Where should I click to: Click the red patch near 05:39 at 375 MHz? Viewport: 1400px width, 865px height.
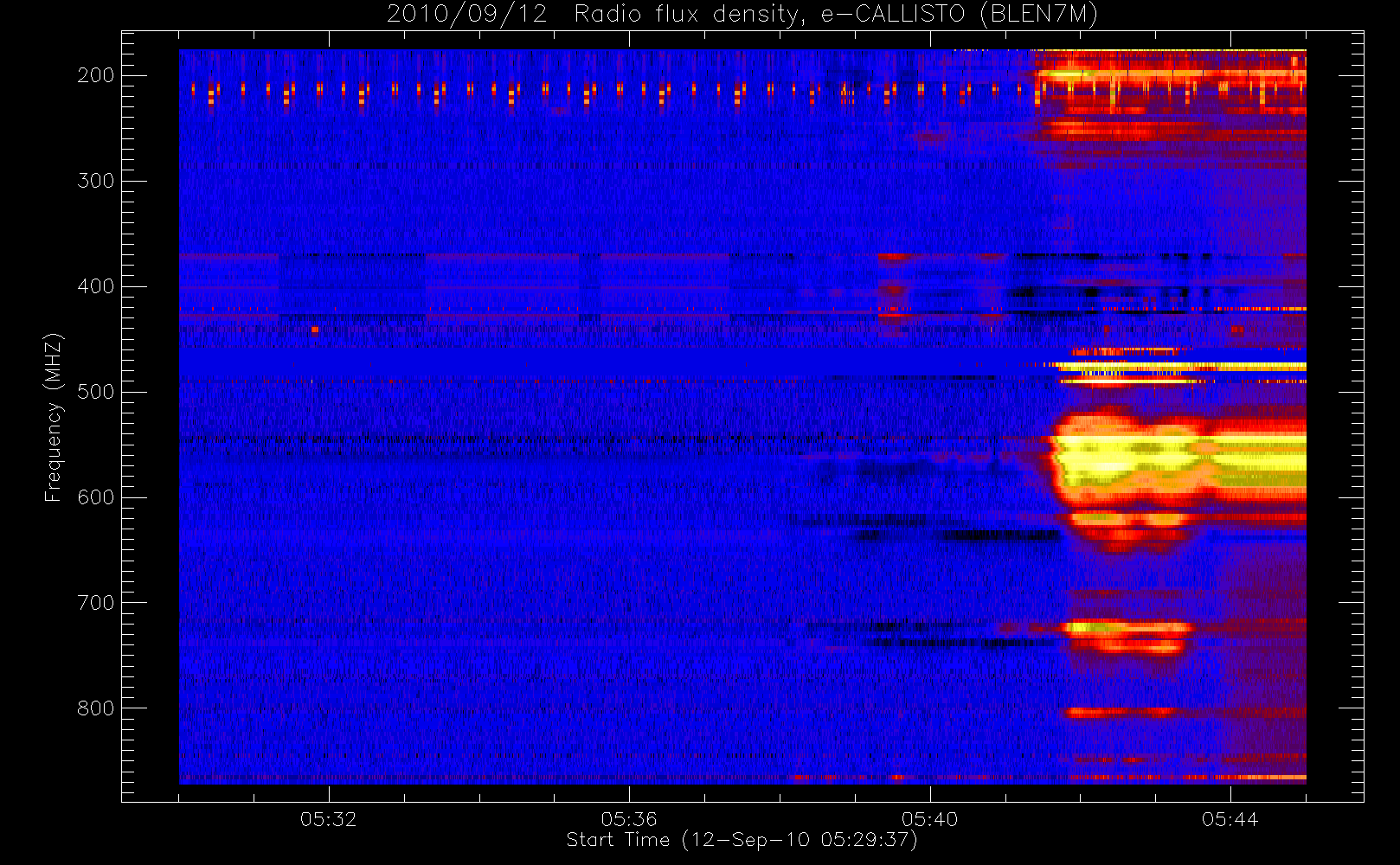895,257
